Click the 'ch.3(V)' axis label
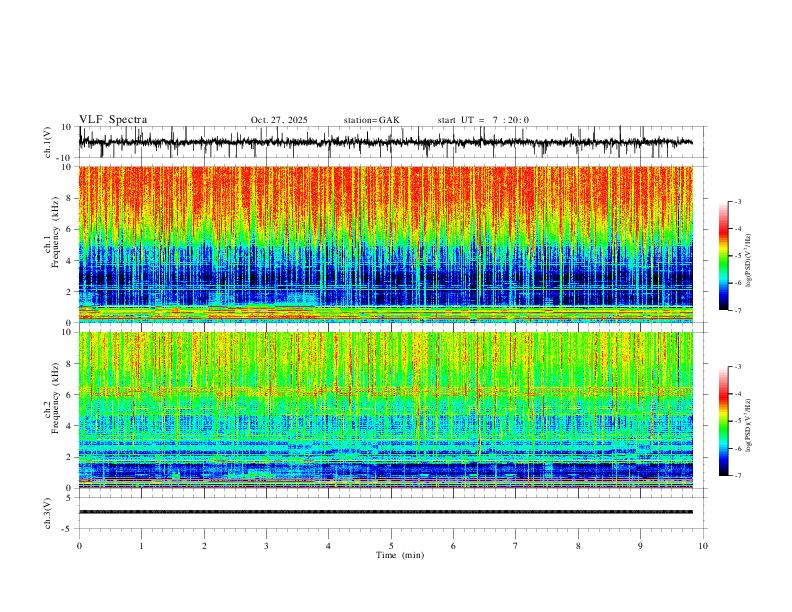Viewport: 792px width, 612px height. tap(48, 513)
